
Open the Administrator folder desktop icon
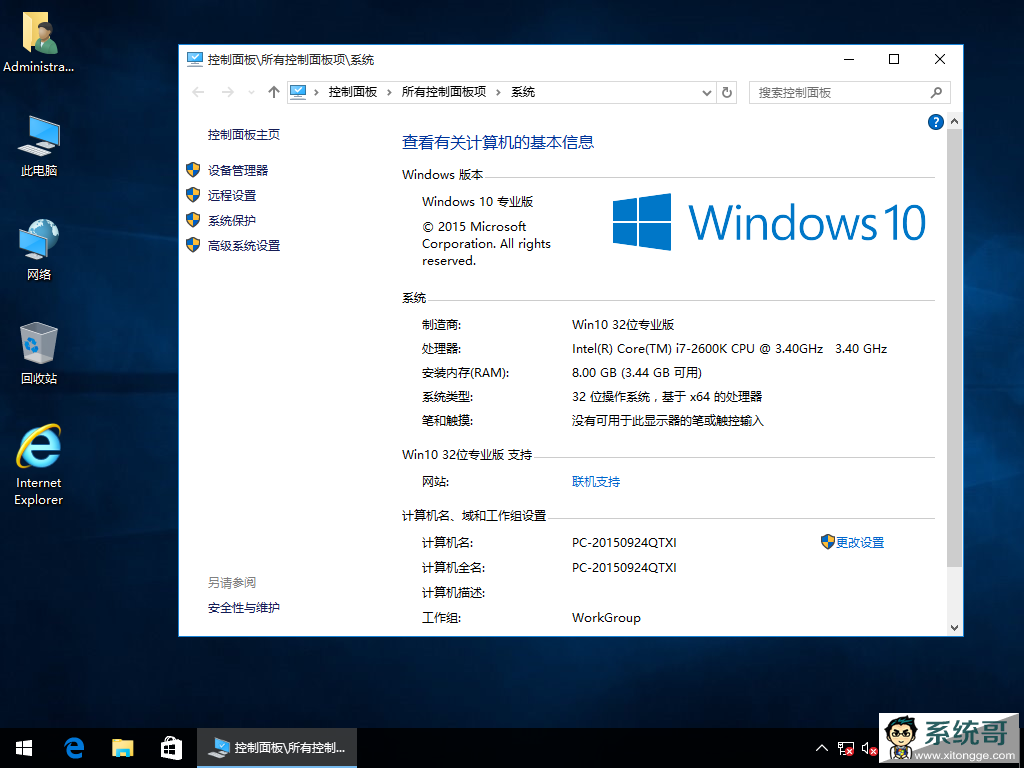click(x=39, y=42)
